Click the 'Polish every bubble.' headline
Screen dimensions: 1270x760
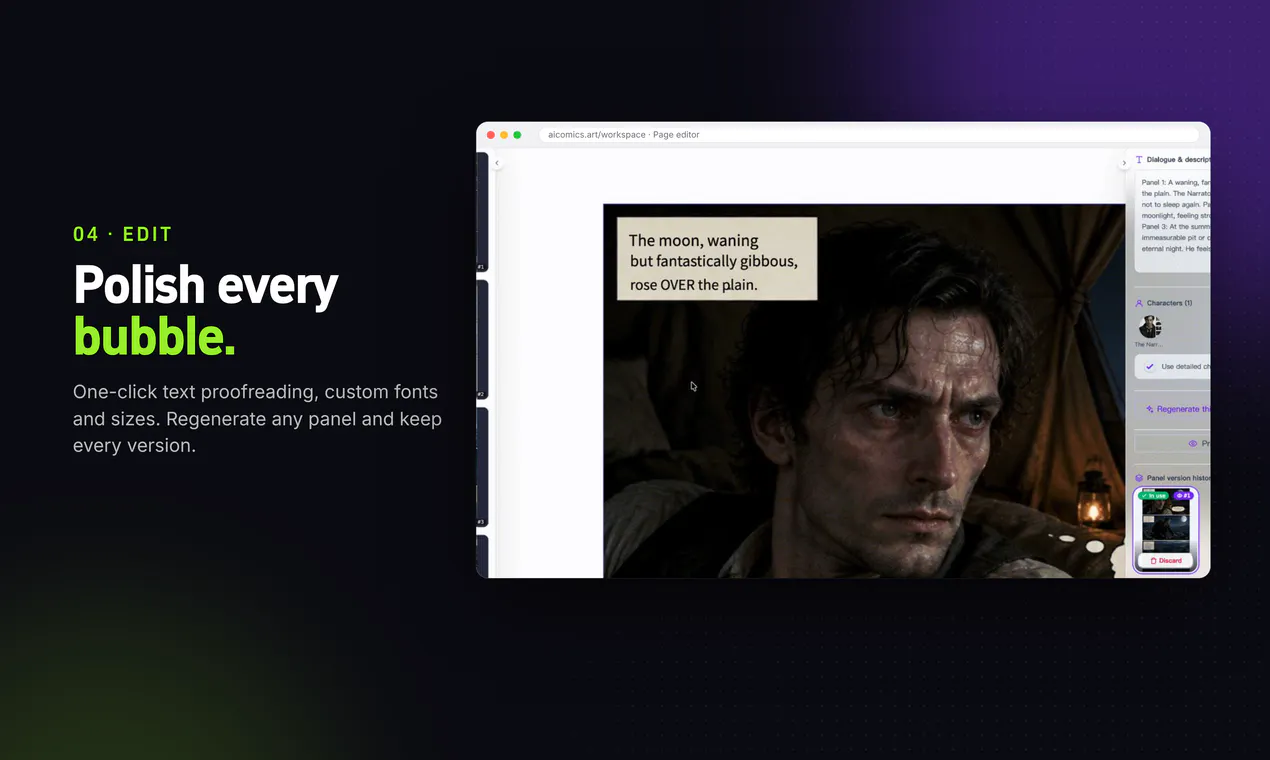pyautogui.click(x=206, y=311)
